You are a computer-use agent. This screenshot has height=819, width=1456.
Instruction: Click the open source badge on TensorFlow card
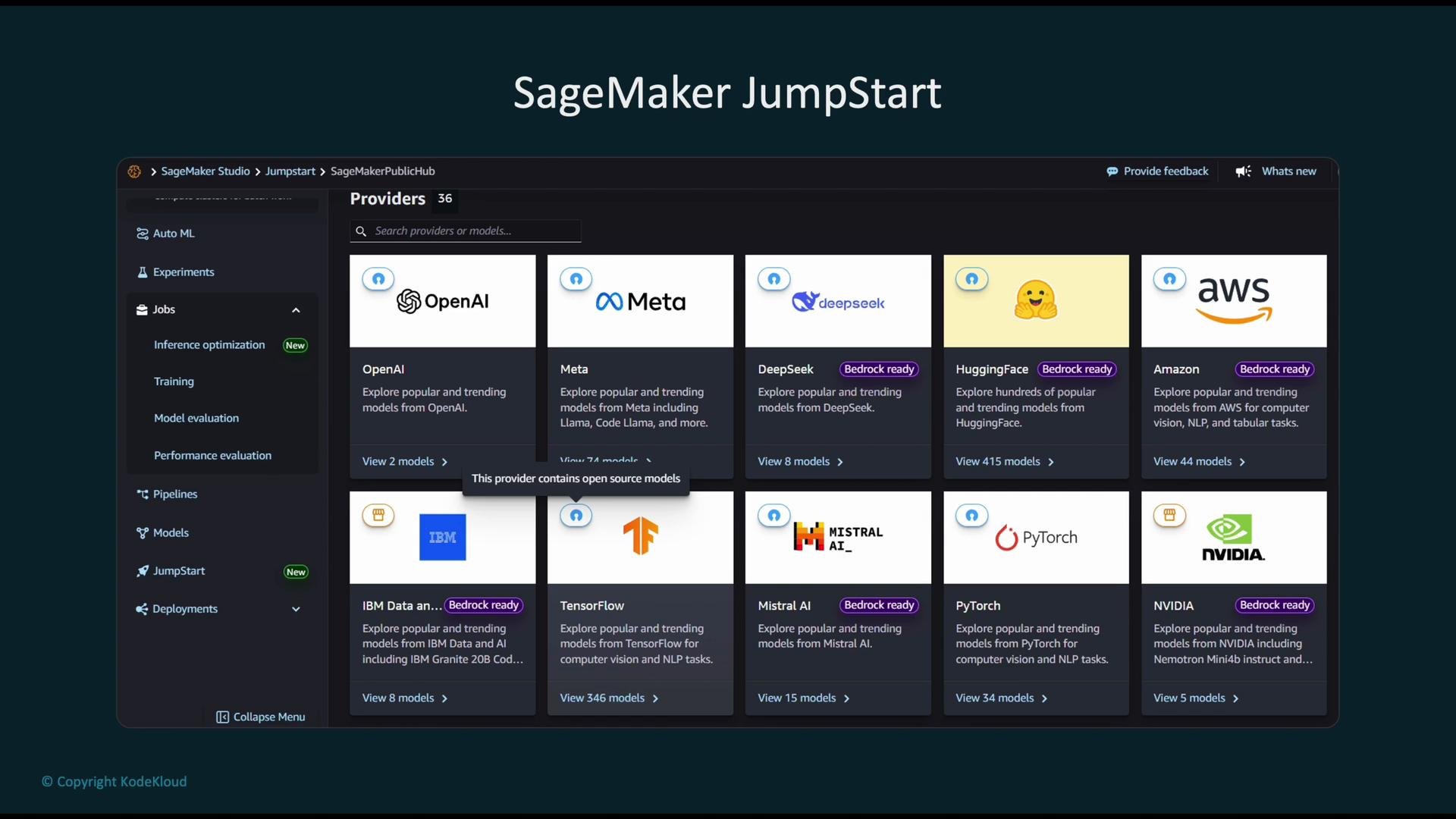coord(576,516)
